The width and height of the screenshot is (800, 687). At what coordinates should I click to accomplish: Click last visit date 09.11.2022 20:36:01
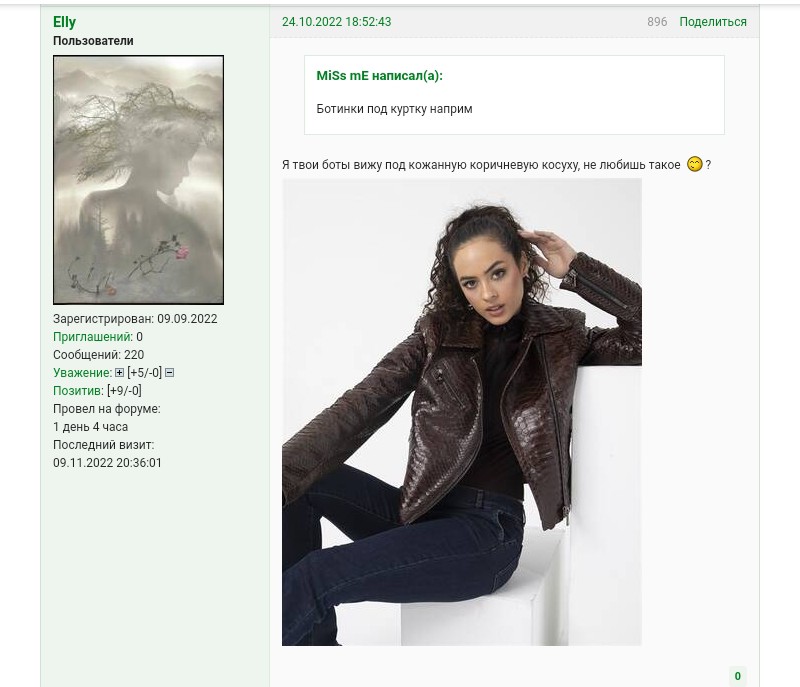(x=107, y=463)
